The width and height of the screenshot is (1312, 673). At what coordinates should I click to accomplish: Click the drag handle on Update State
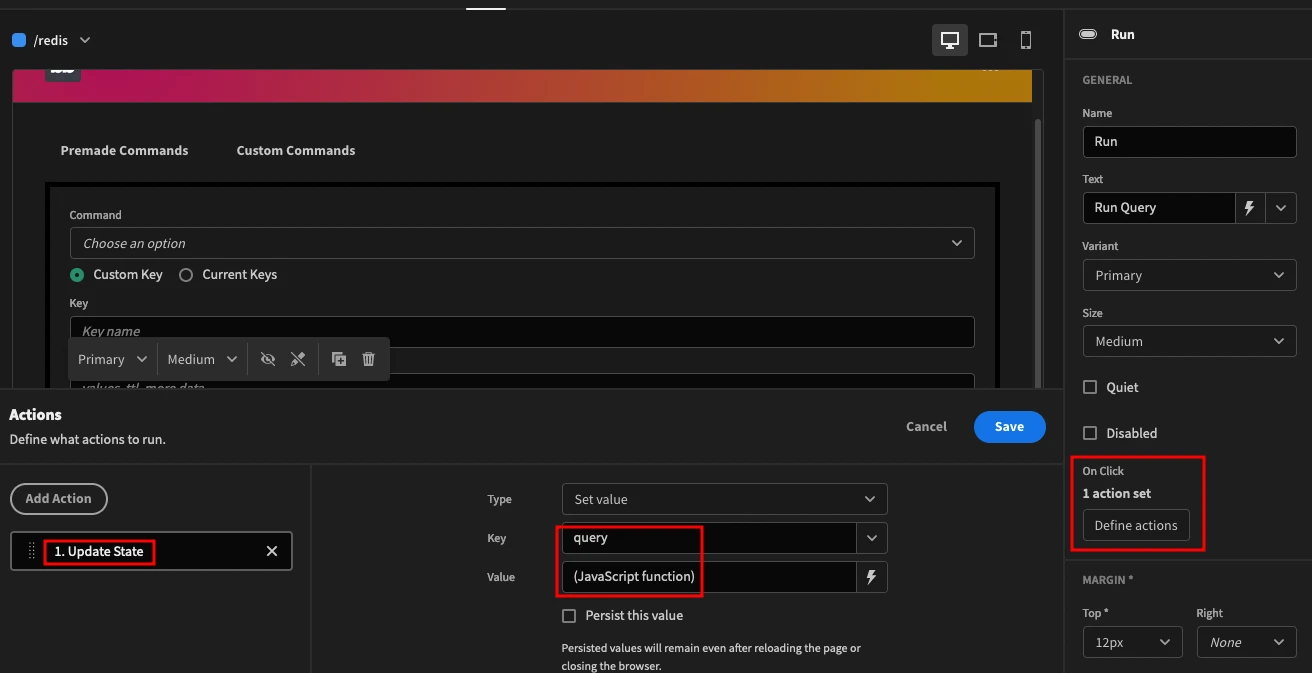click(31, 551)
